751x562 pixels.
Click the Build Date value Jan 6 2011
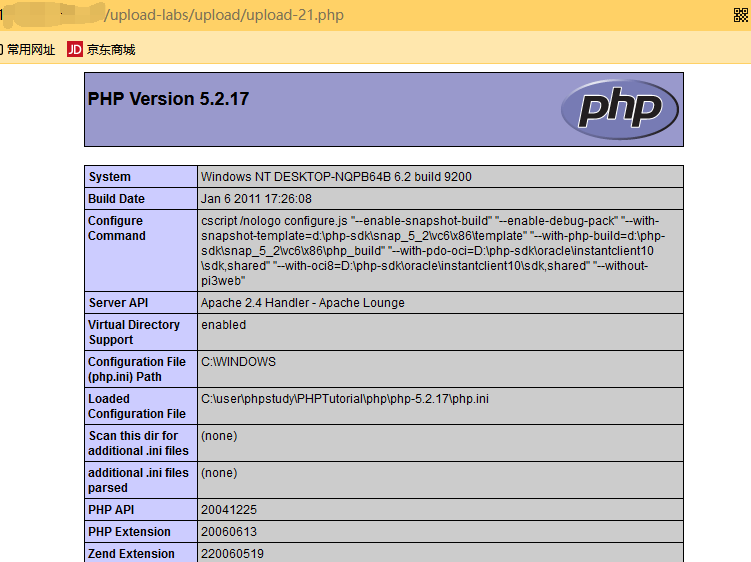click(x=256, y=199)
